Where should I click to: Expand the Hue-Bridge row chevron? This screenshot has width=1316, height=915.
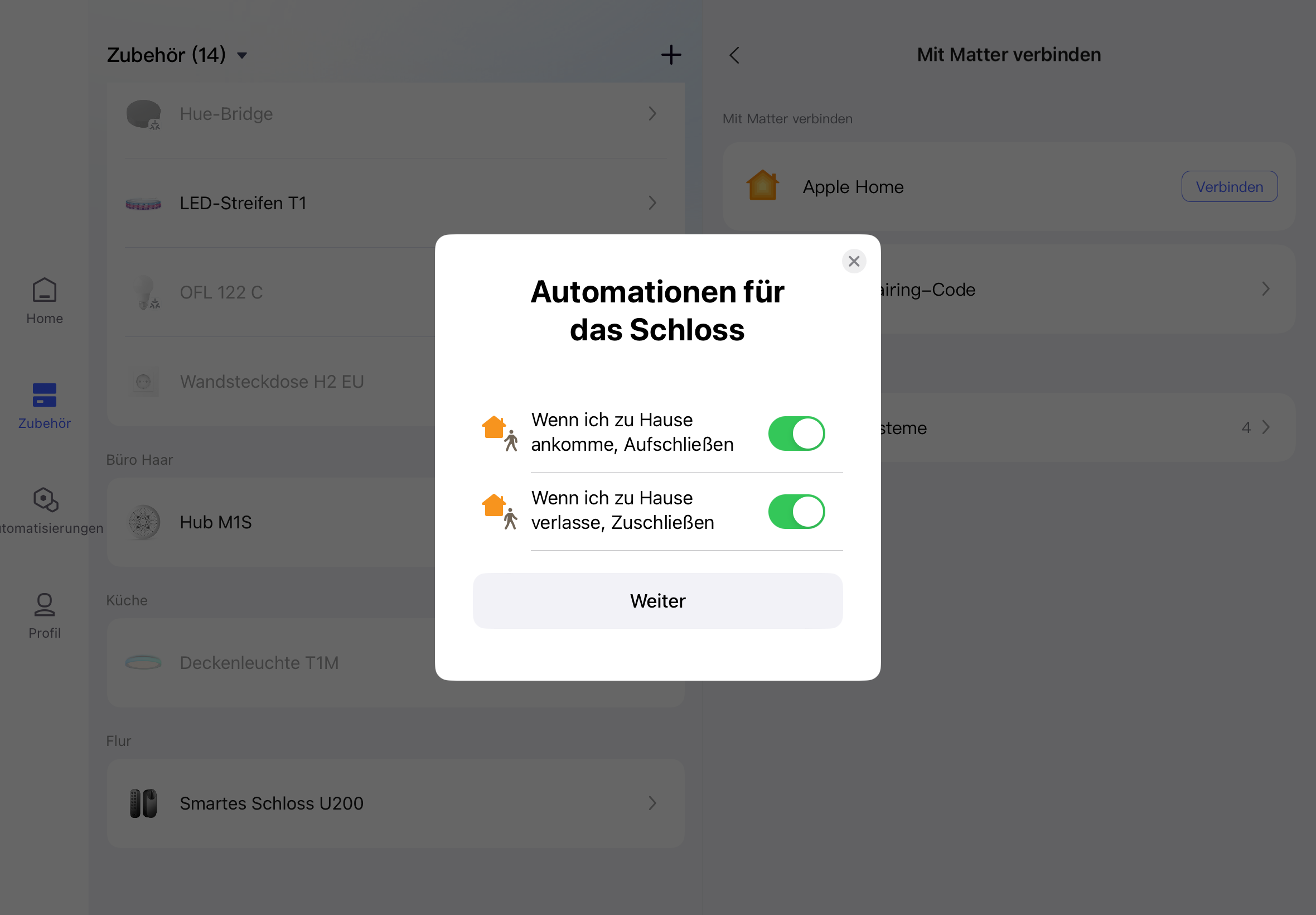coord(652,113)
